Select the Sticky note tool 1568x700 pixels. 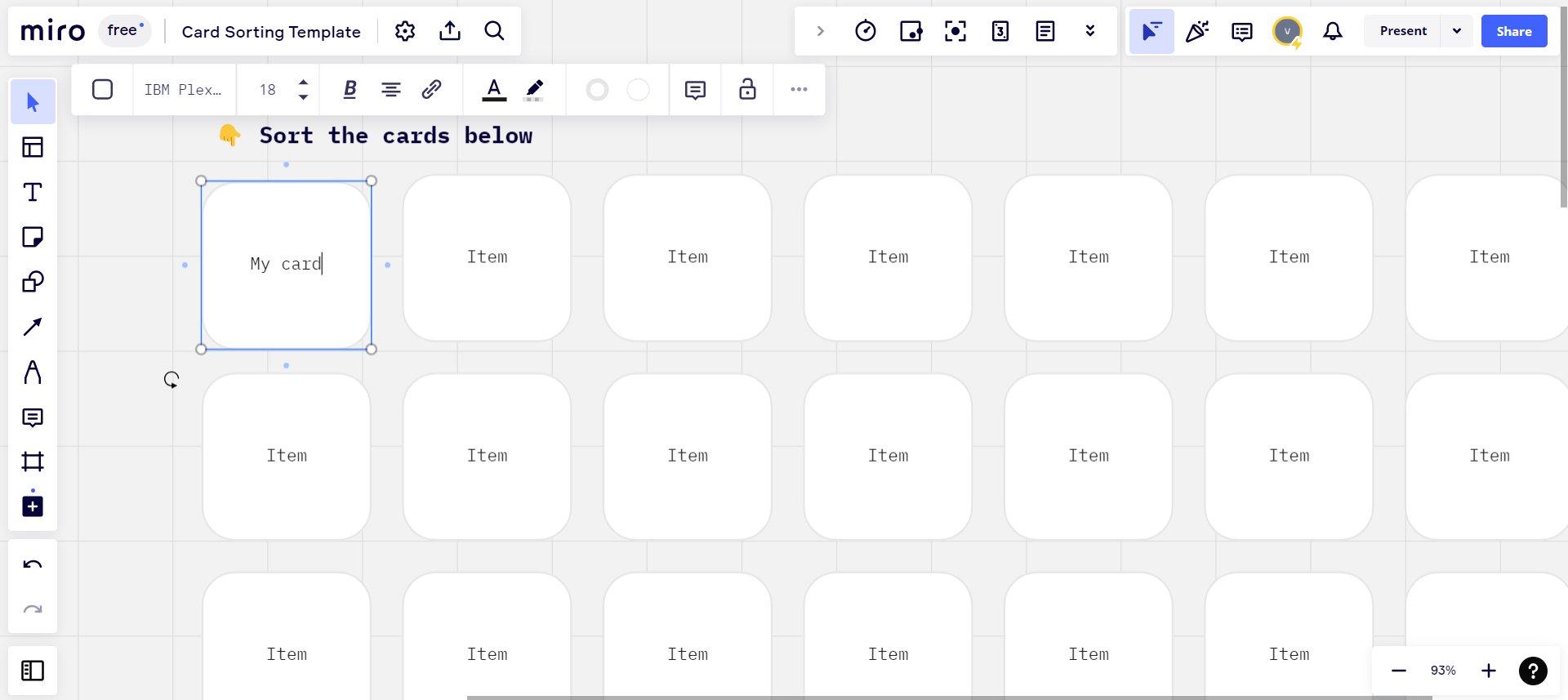pos(33,237)
